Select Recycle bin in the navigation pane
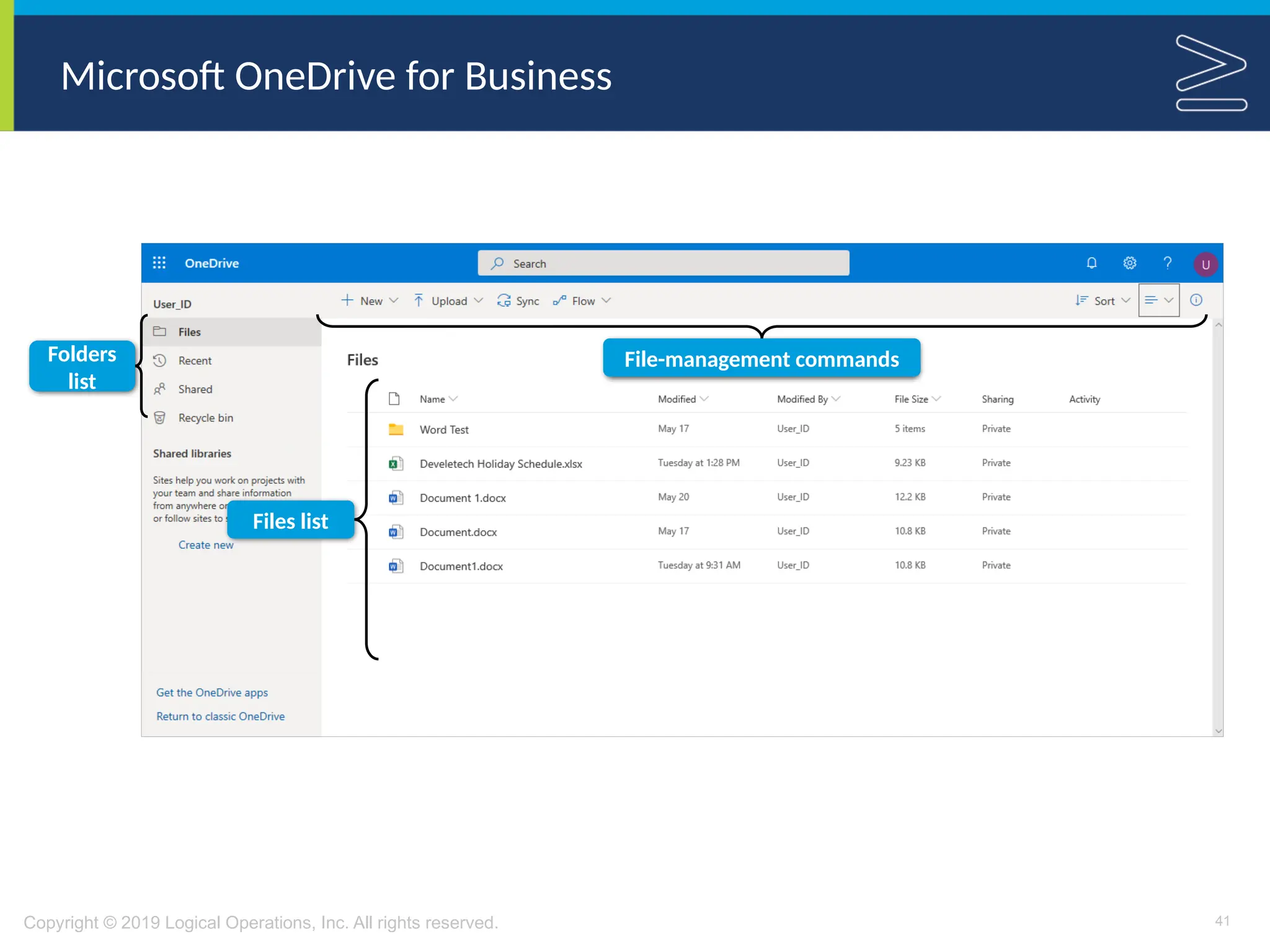 [x=231, y=418]
